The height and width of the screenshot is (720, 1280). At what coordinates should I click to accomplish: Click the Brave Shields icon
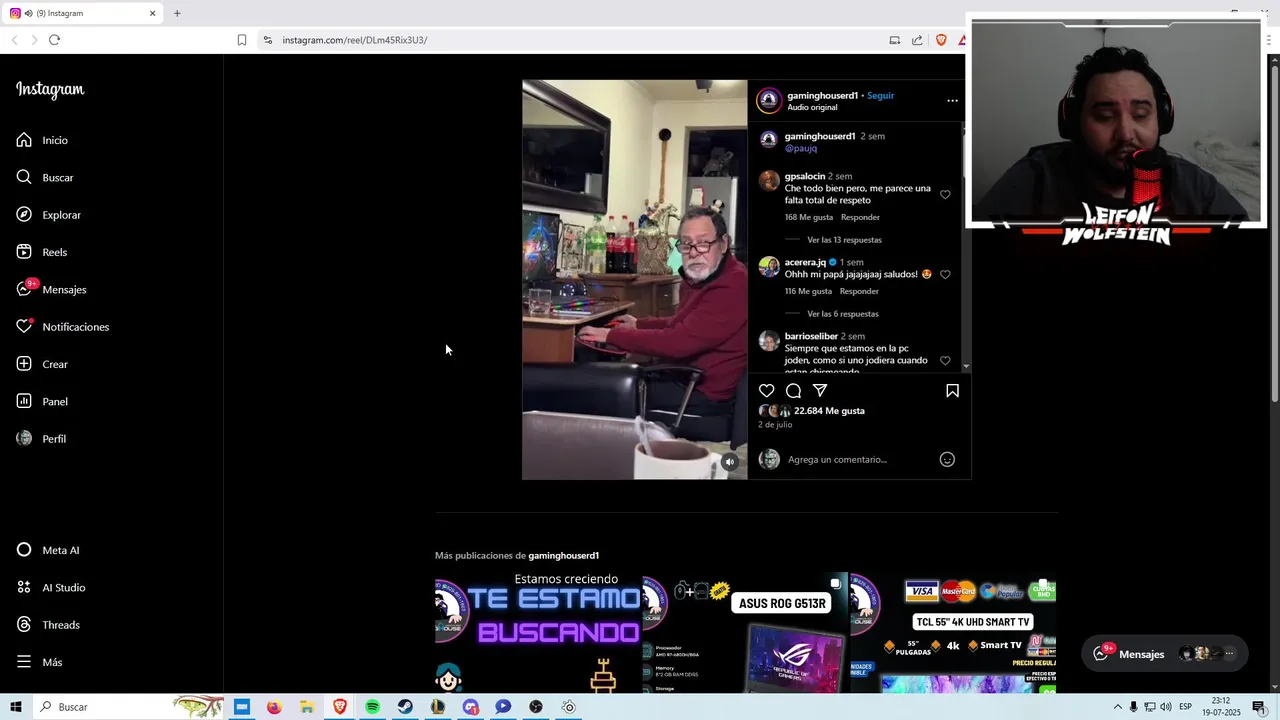[941, 40]
